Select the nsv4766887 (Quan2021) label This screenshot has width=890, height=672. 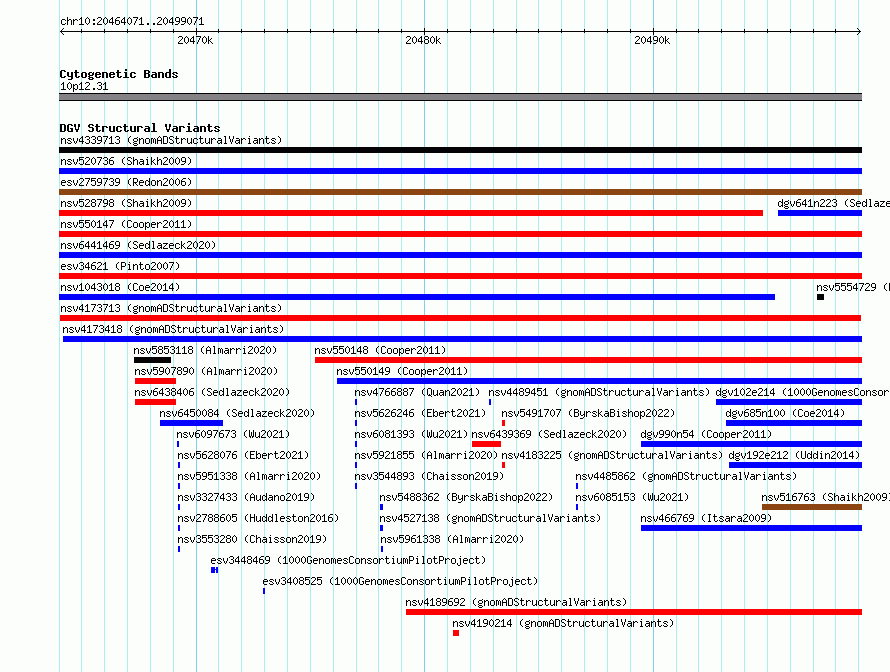click(417, 392)
